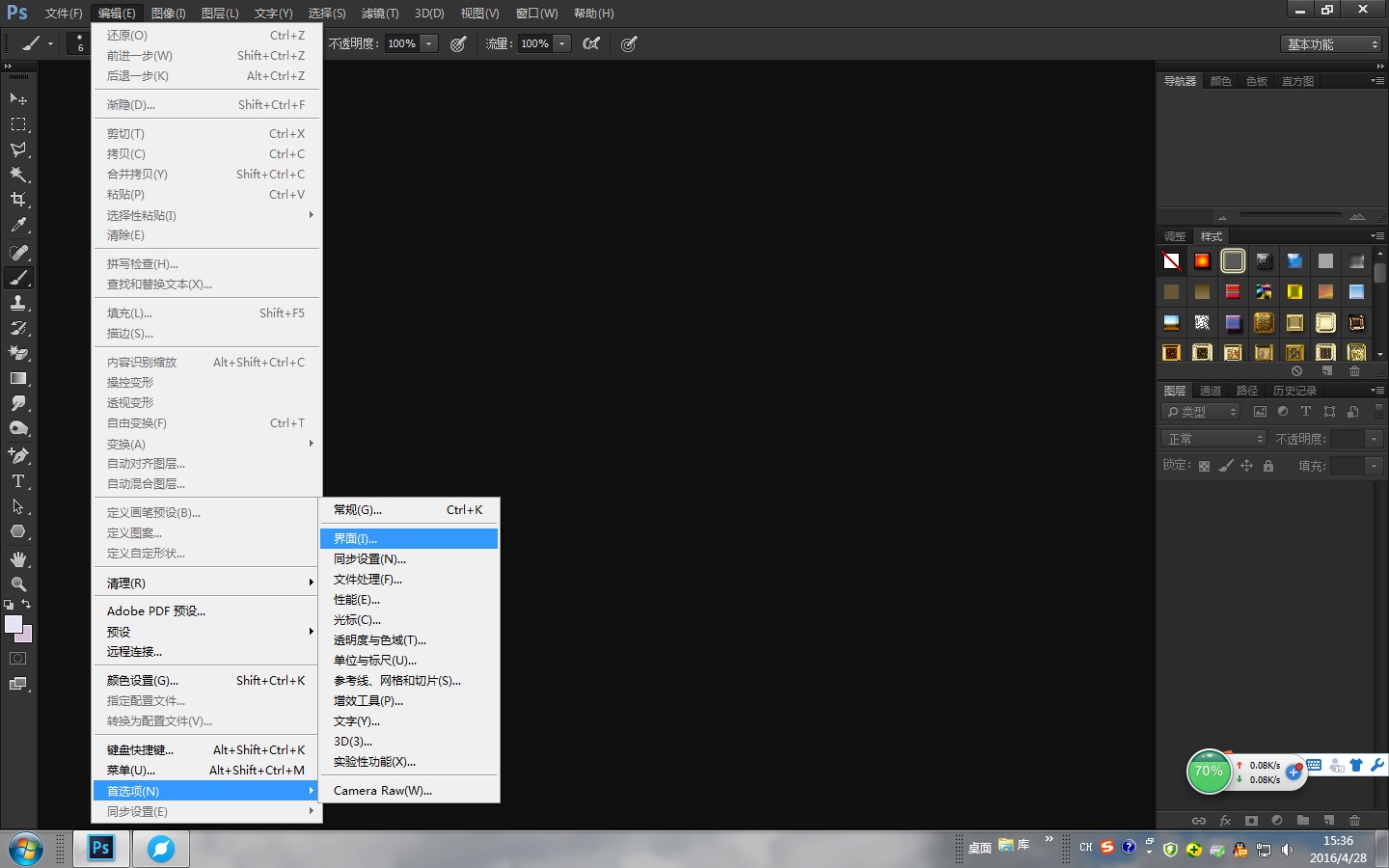Viewport: 1389px width, 868px height.
Task: Choose Camera Raw(W)... preferences entry
Action: 409,790
